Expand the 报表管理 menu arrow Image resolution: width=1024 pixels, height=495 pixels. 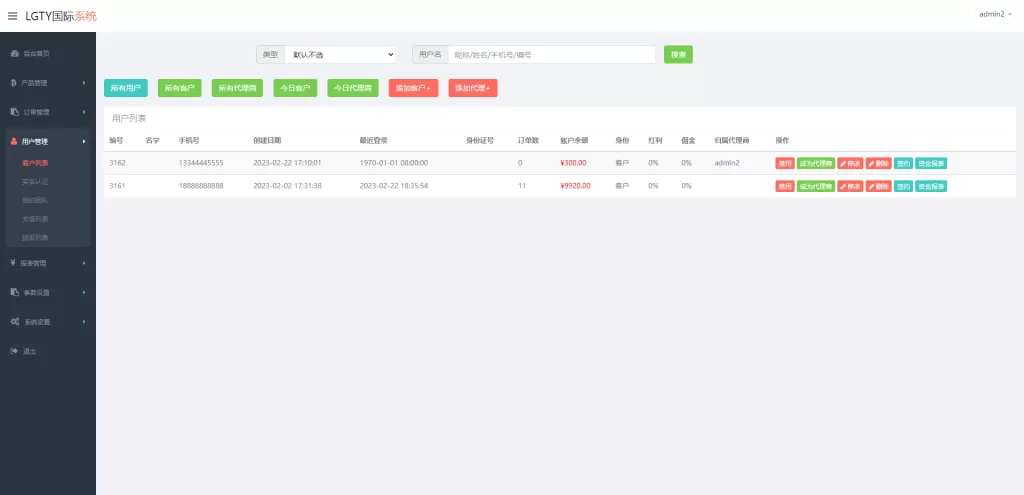[84, 263]
